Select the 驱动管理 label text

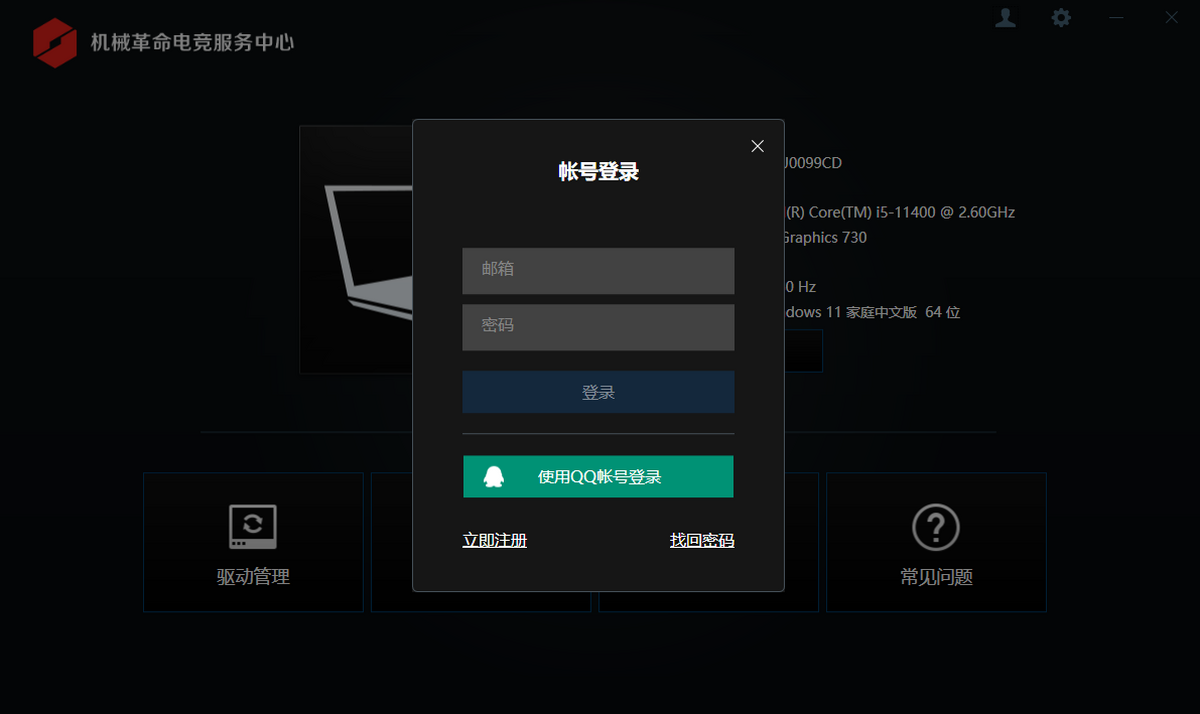(x=253, y=577)
